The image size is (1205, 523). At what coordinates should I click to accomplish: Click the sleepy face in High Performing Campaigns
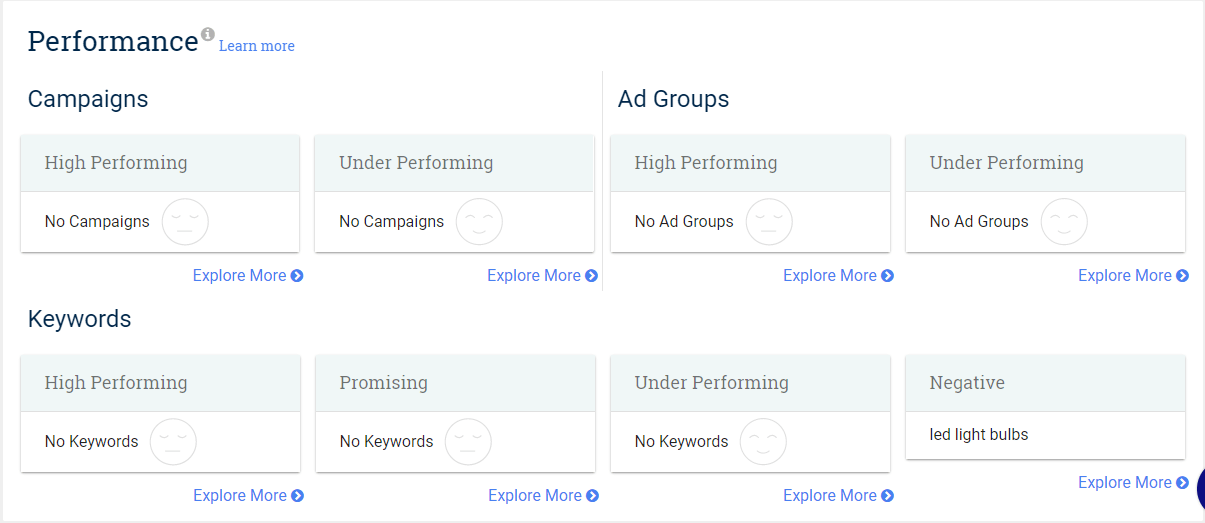pyautogui.click(x=185, y=222)
